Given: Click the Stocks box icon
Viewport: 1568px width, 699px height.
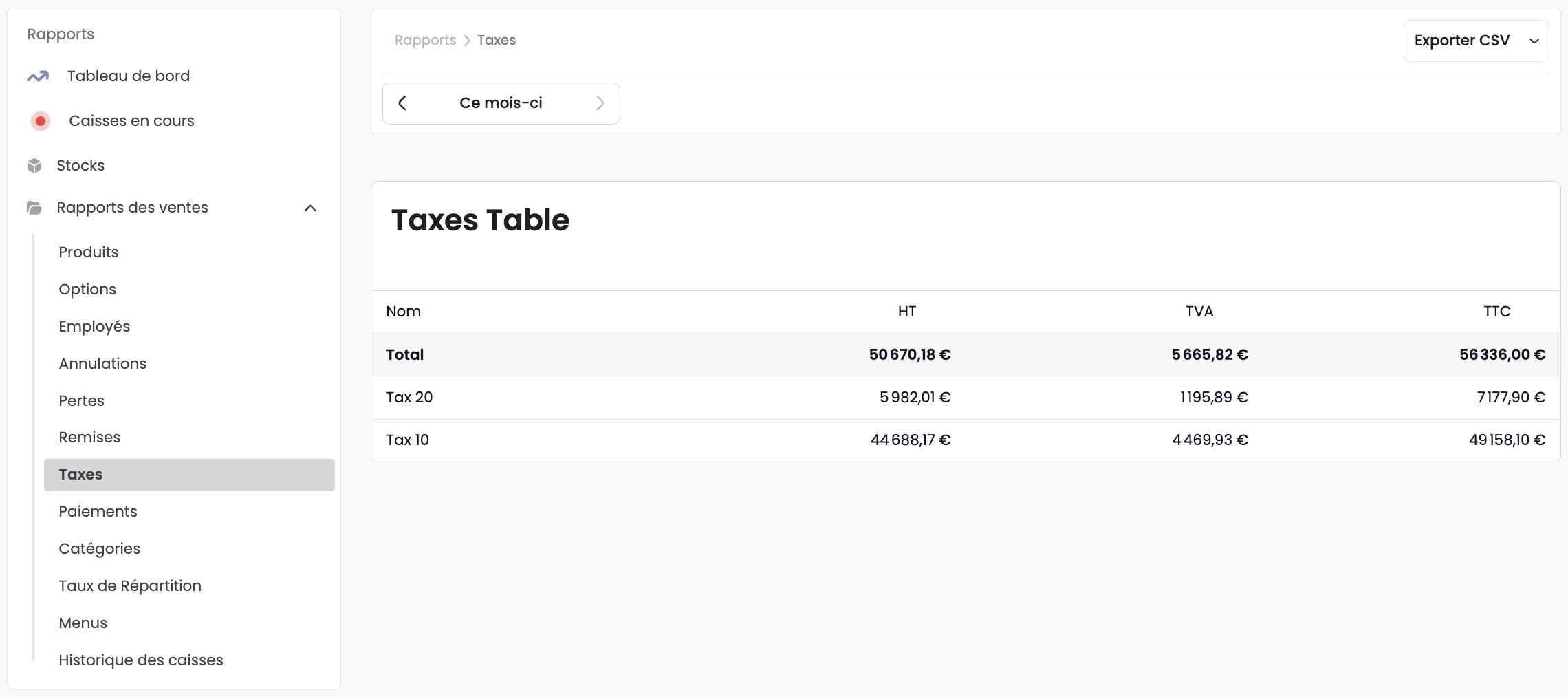Looking at the screenshot, I should (x=34, y=166).
